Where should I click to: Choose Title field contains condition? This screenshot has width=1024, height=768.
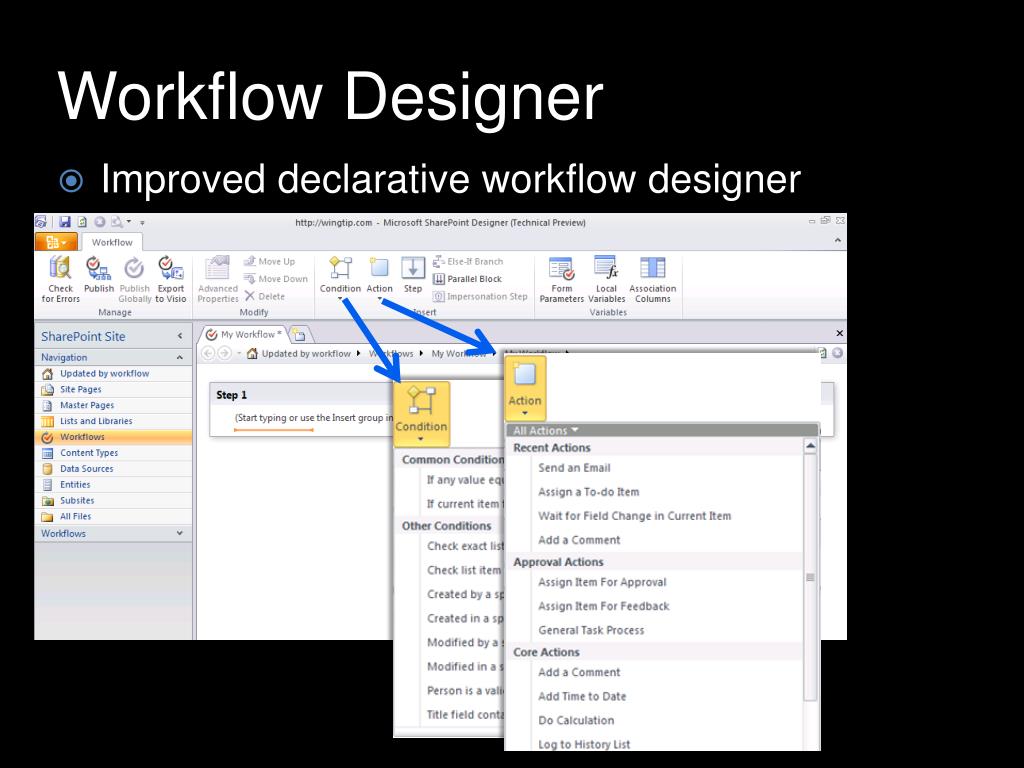(x=465, y=715)
